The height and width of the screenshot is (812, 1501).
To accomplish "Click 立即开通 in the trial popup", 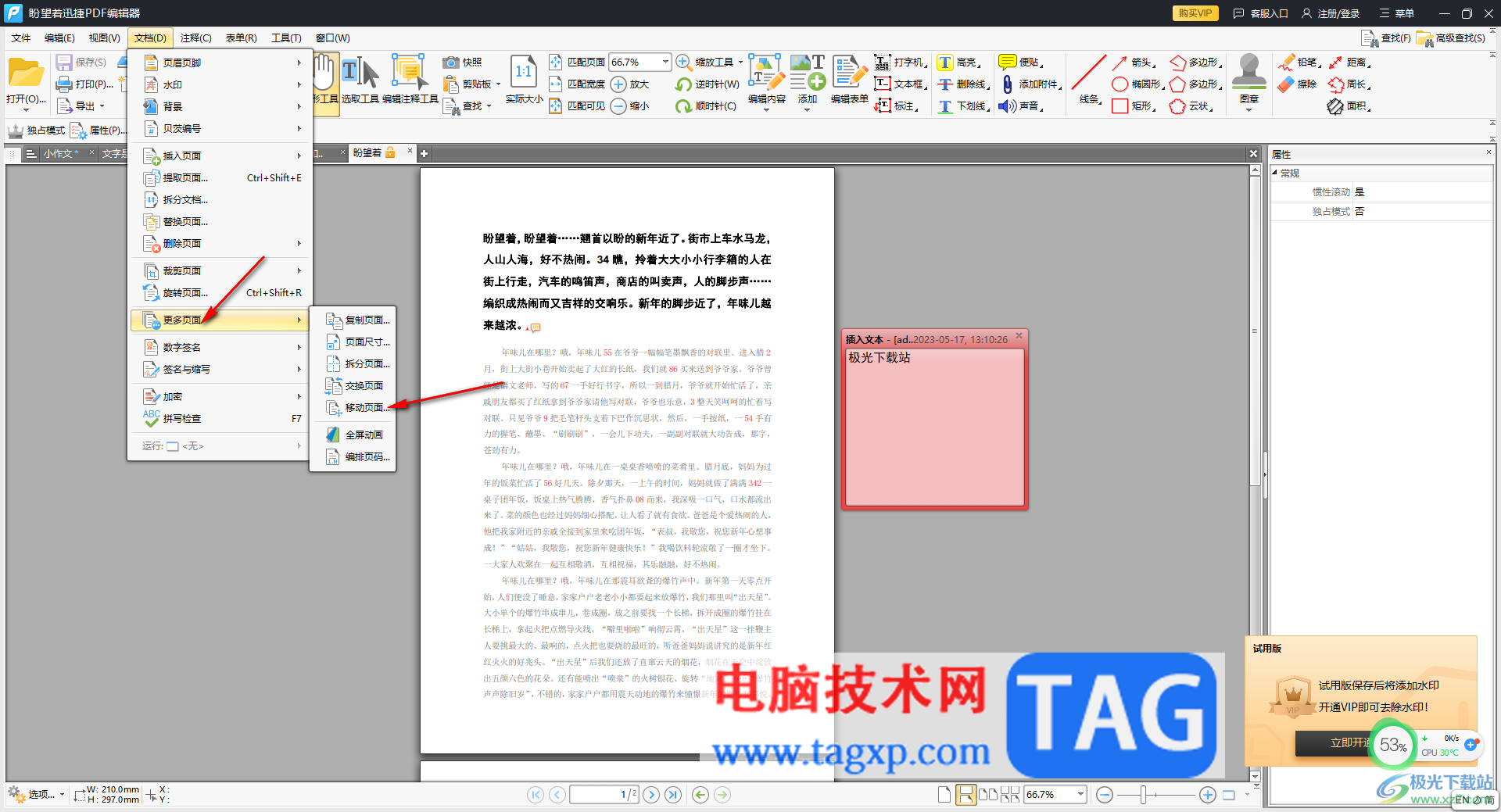I will [1350, 743].
